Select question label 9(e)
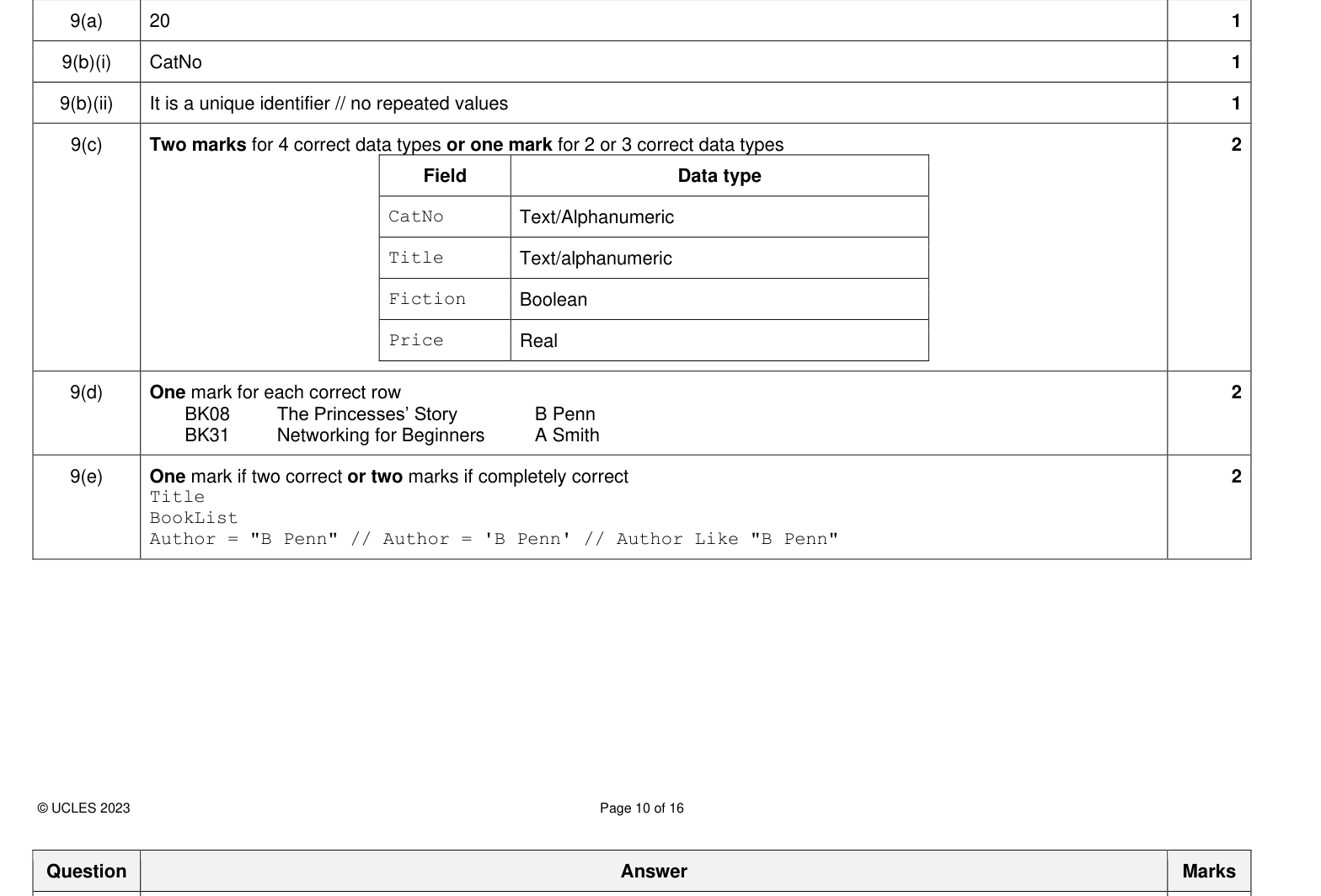Viewport: 1321px width, 896px height. (87, 477)
